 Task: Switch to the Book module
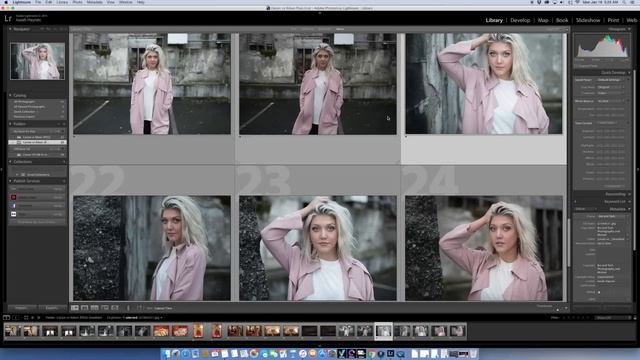pos(562,20)
